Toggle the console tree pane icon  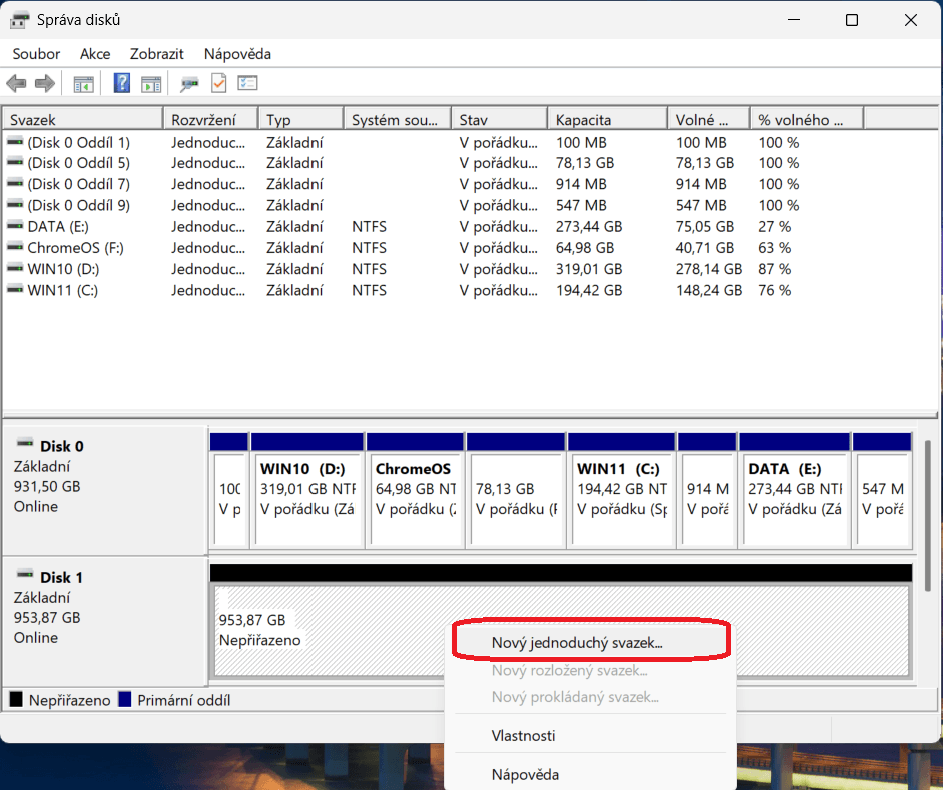point(84,84)
